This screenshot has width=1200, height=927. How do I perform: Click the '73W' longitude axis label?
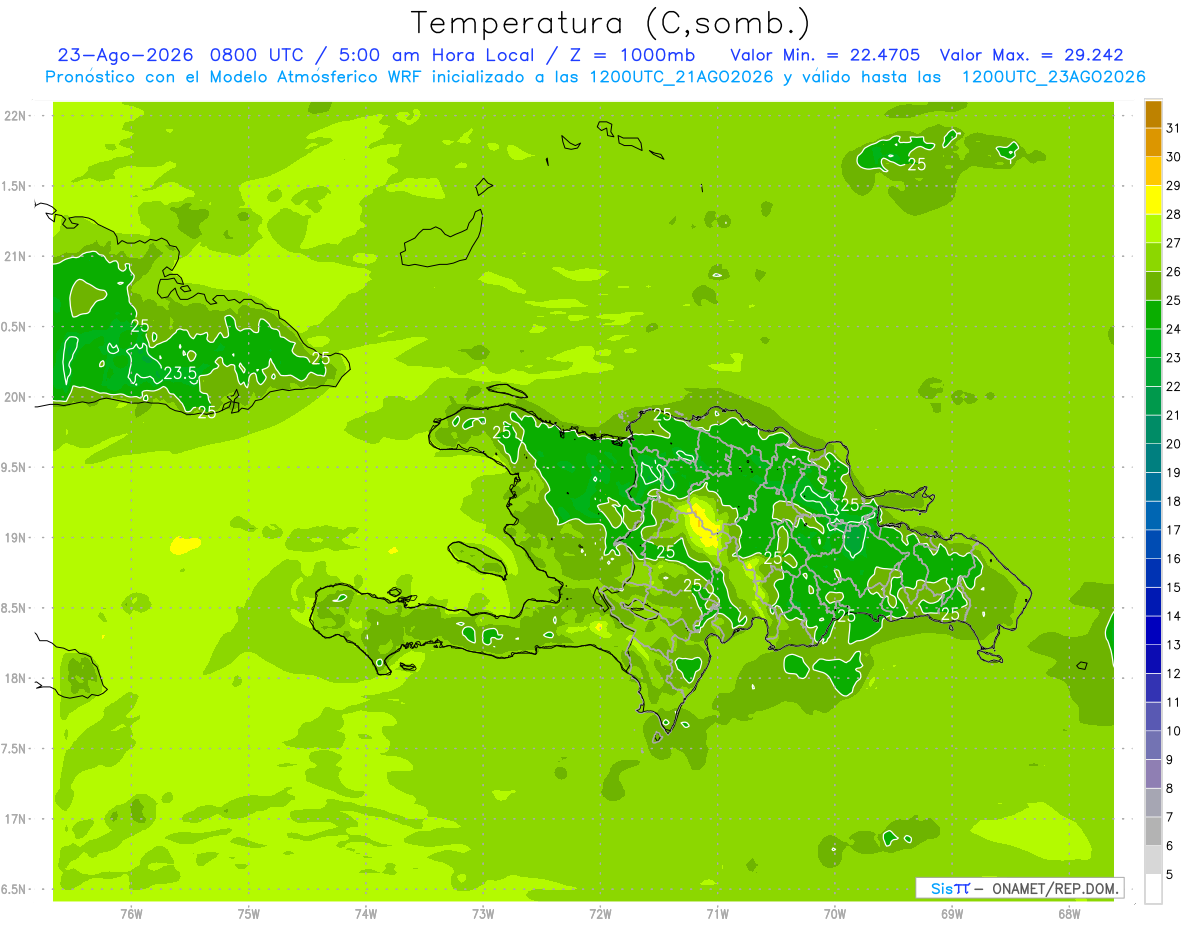(483, 914)
